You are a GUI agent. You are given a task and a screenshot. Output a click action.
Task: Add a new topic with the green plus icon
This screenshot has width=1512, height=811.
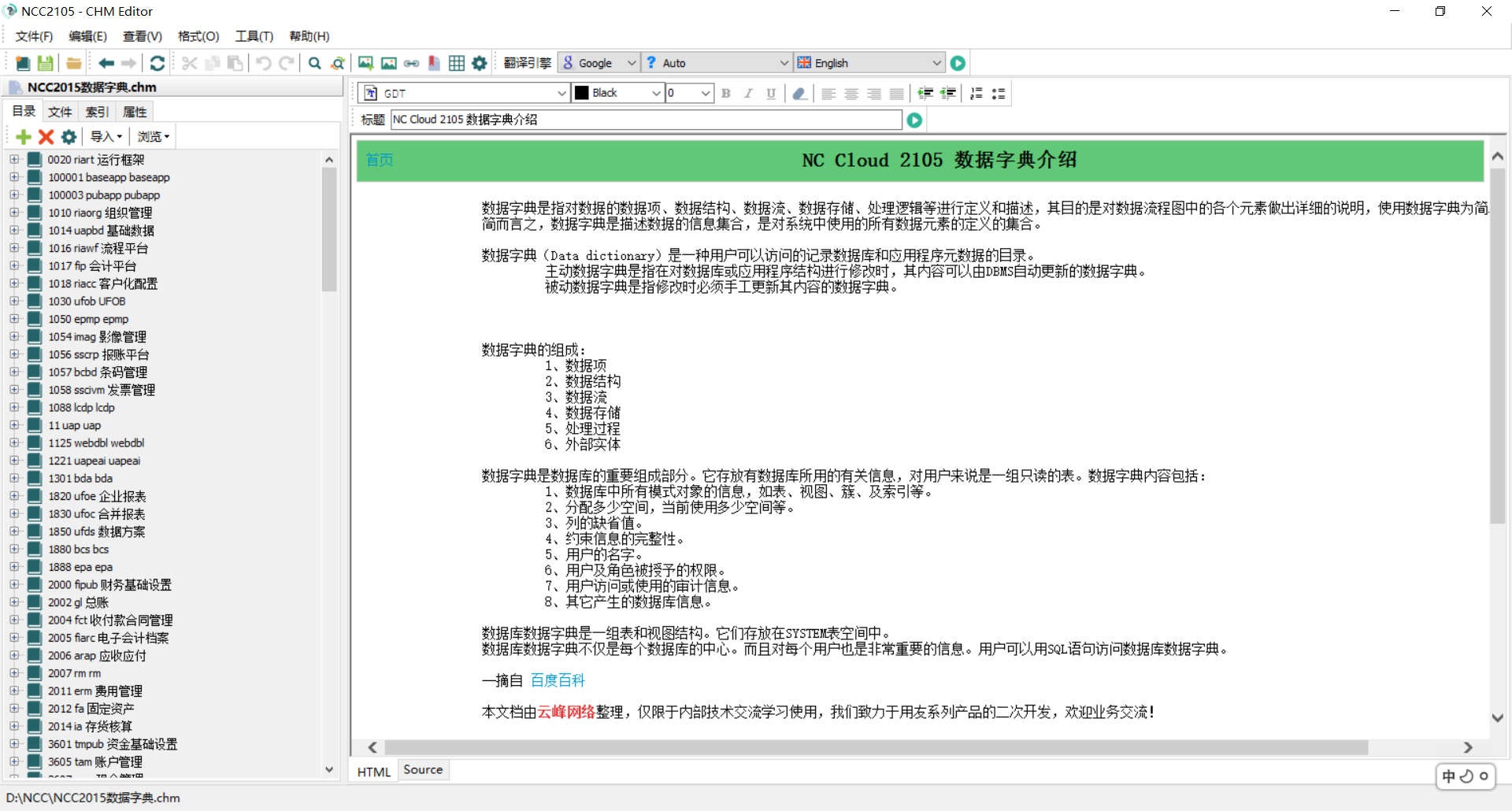point(23,136)
